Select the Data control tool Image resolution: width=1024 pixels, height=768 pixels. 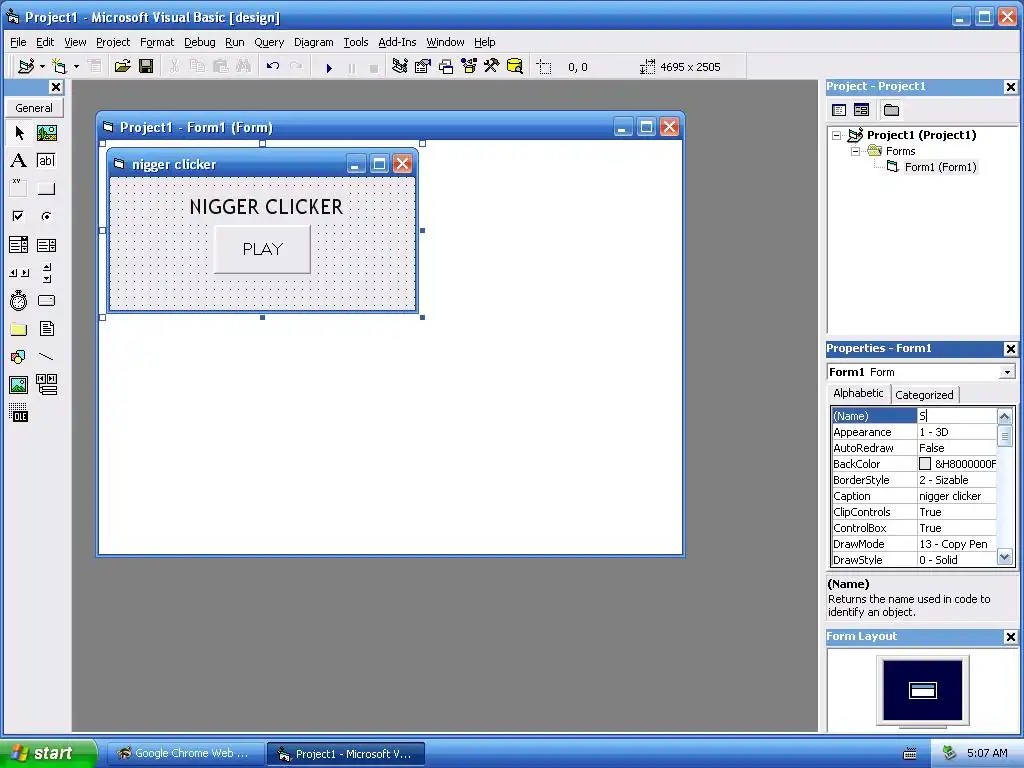click(46, 385)
